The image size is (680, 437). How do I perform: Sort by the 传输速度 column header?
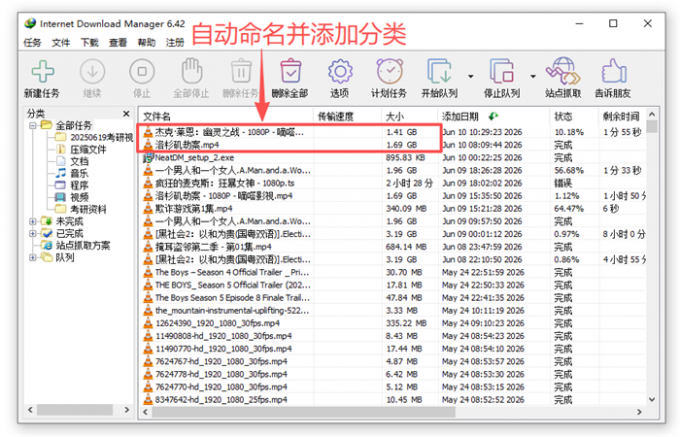pos(347,116)
